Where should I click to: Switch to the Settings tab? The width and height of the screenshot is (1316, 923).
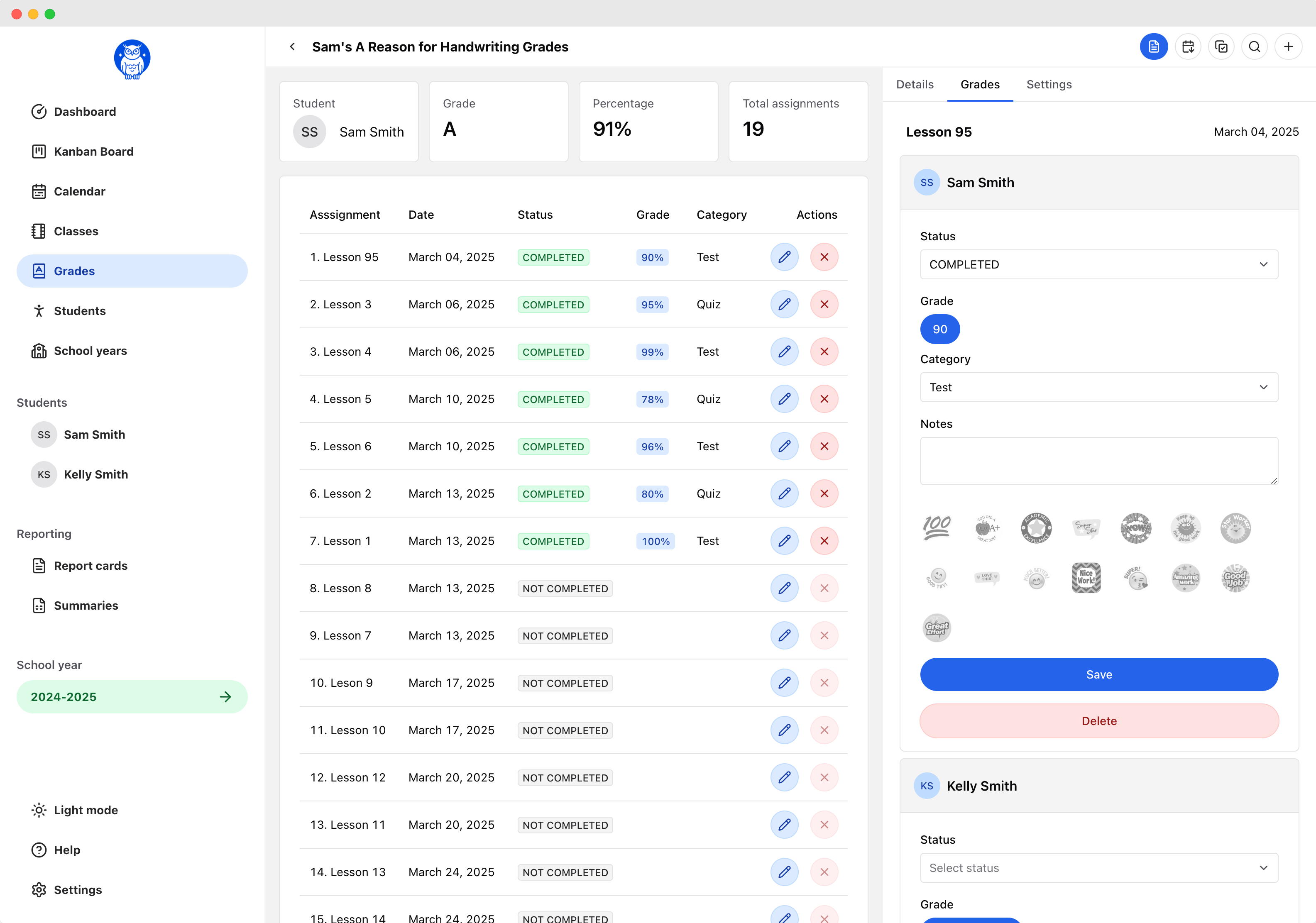(1049, 84)
